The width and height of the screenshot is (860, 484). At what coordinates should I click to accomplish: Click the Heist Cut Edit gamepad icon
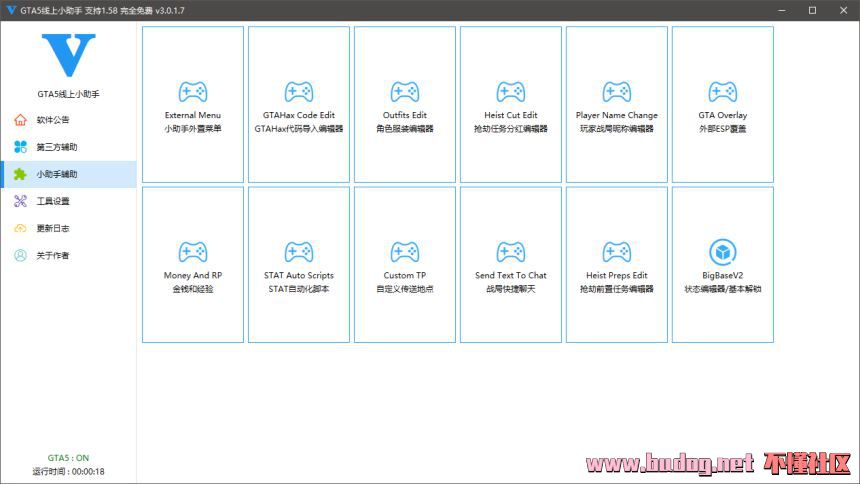pos(511,92)
